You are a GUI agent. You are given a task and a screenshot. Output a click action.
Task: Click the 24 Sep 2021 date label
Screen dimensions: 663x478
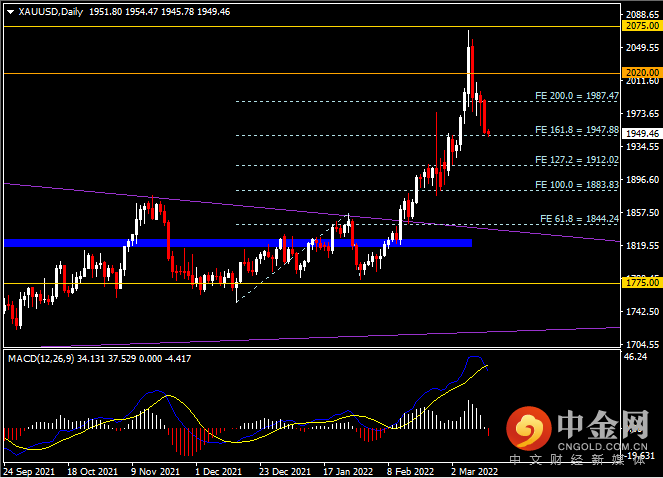pyautogui.click(x=29, y=471)
